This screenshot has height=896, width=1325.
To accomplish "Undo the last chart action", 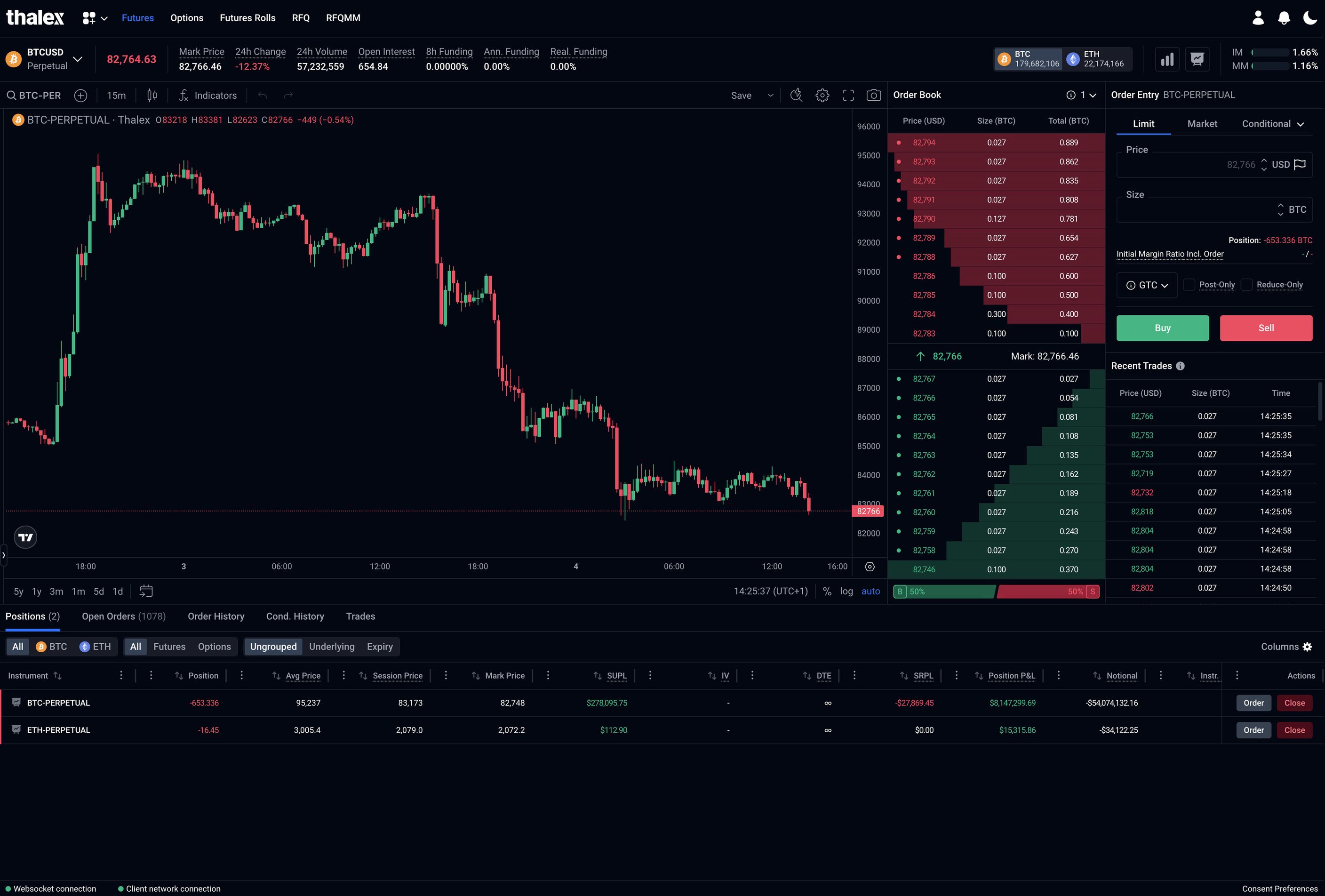I will tap(262, 95).
